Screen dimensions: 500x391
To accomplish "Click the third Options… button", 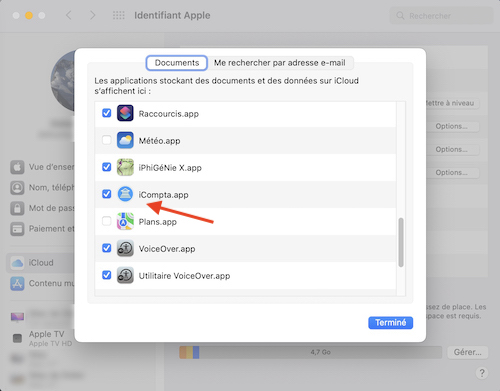I will (452, 173).
